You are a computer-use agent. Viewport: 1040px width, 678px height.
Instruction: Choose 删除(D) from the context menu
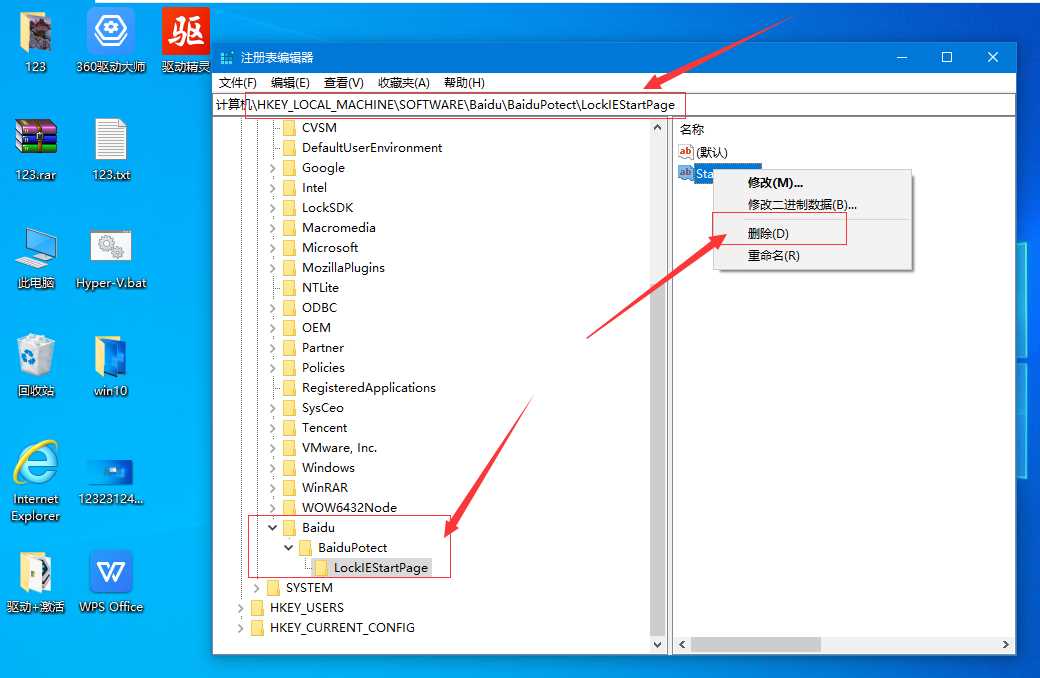click(x=768, y=233)
